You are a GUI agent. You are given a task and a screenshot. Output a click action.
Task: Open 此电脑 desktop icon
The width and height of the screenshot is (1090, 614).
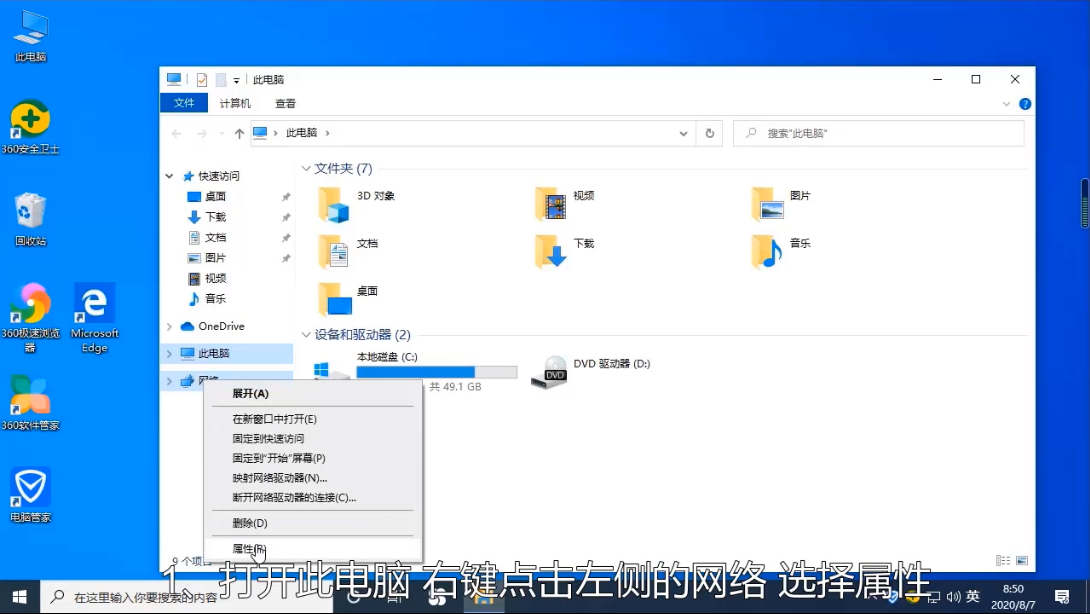tap(31, 36)
